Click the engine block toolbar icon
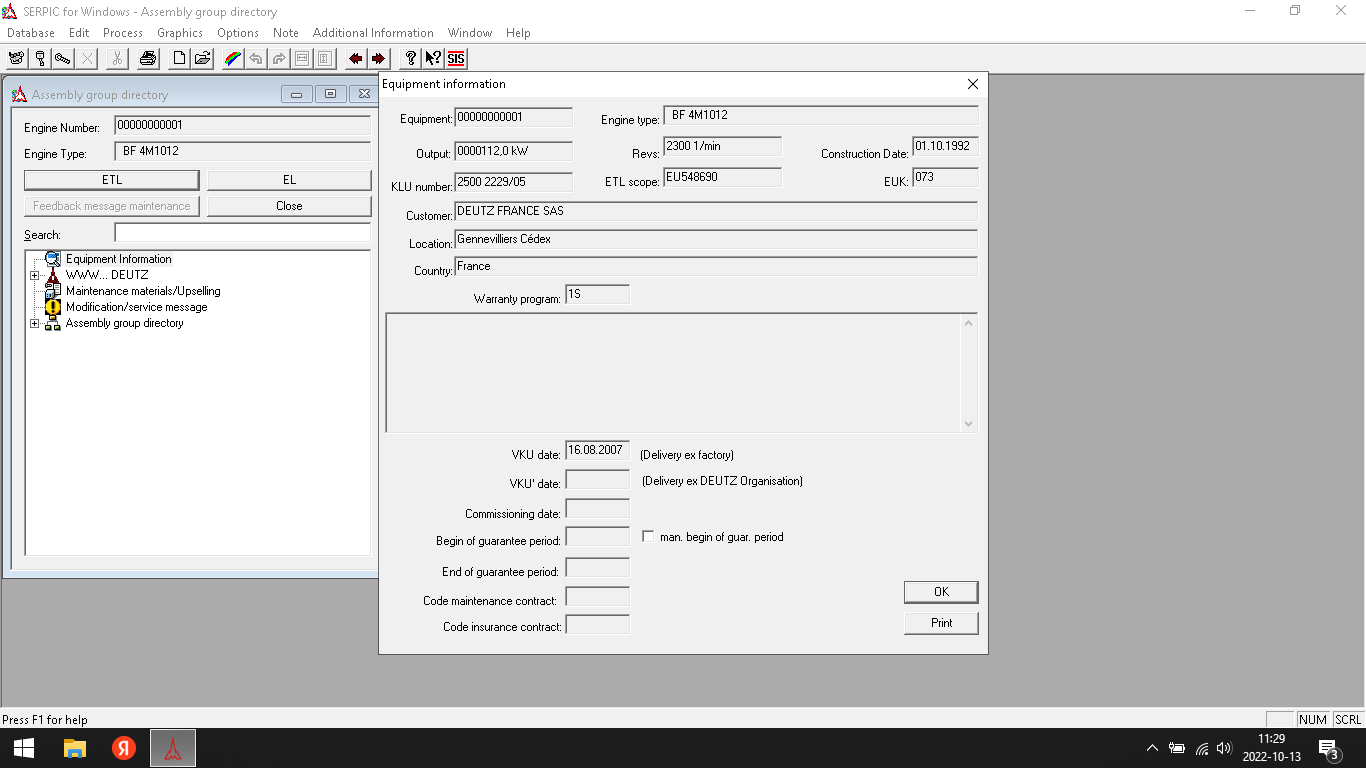 [x=16, y=58]
